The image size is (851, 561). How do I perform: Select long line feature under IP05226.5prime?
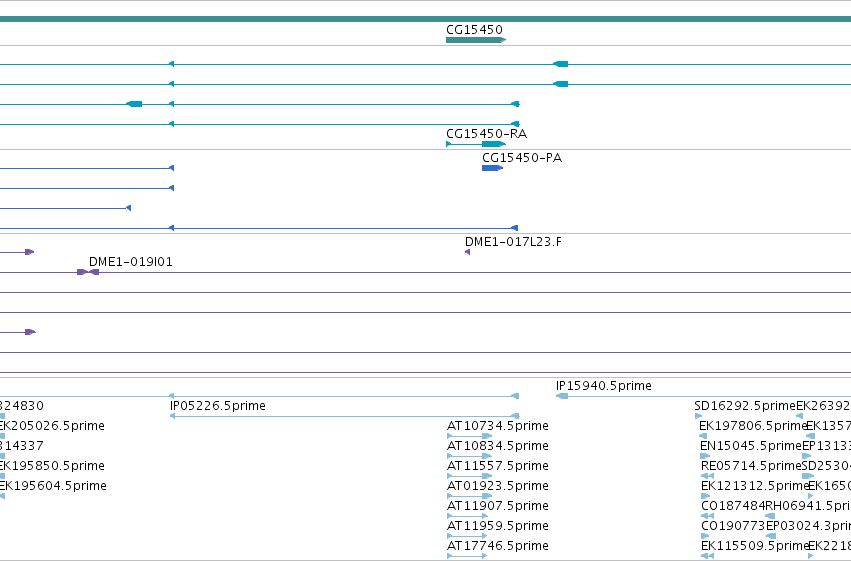coord(344,416)
